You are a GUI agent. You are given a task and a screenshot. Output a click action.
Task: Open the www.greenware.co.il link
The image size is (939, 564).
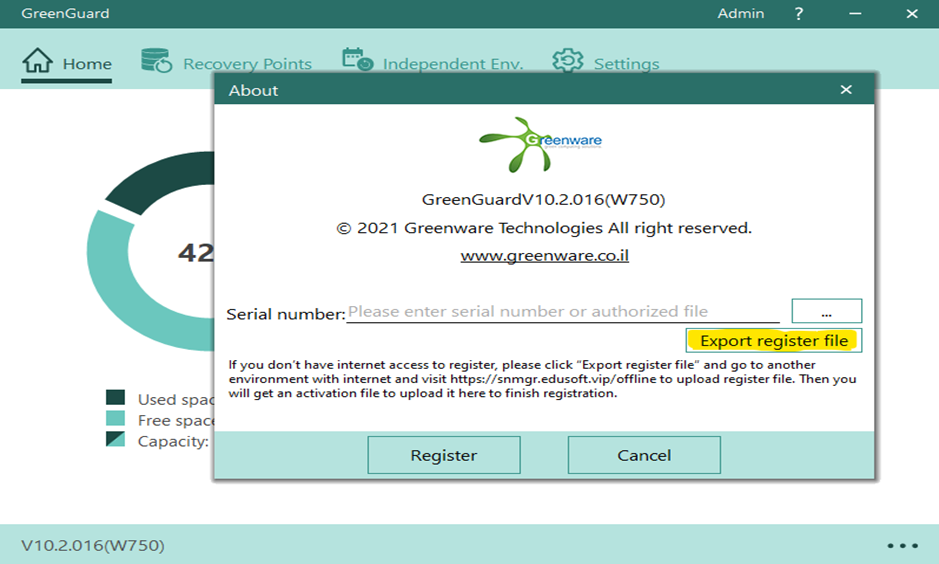(x=544, y=256)
